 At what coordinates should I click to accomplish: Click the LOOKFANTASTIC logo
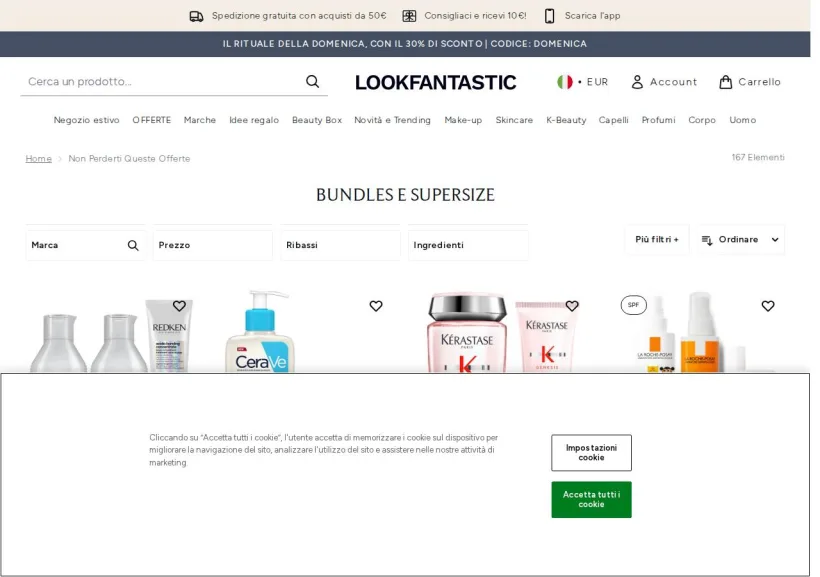pos(436,83)
